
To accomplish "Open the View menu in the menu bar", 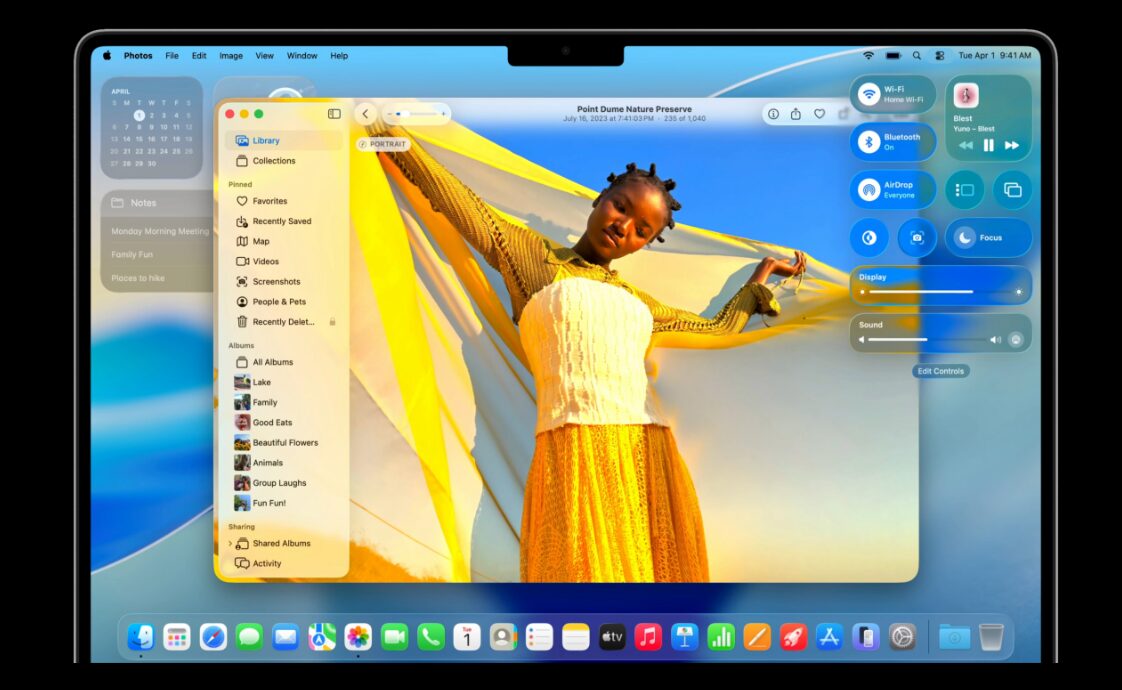I will (x=263, y=55).
